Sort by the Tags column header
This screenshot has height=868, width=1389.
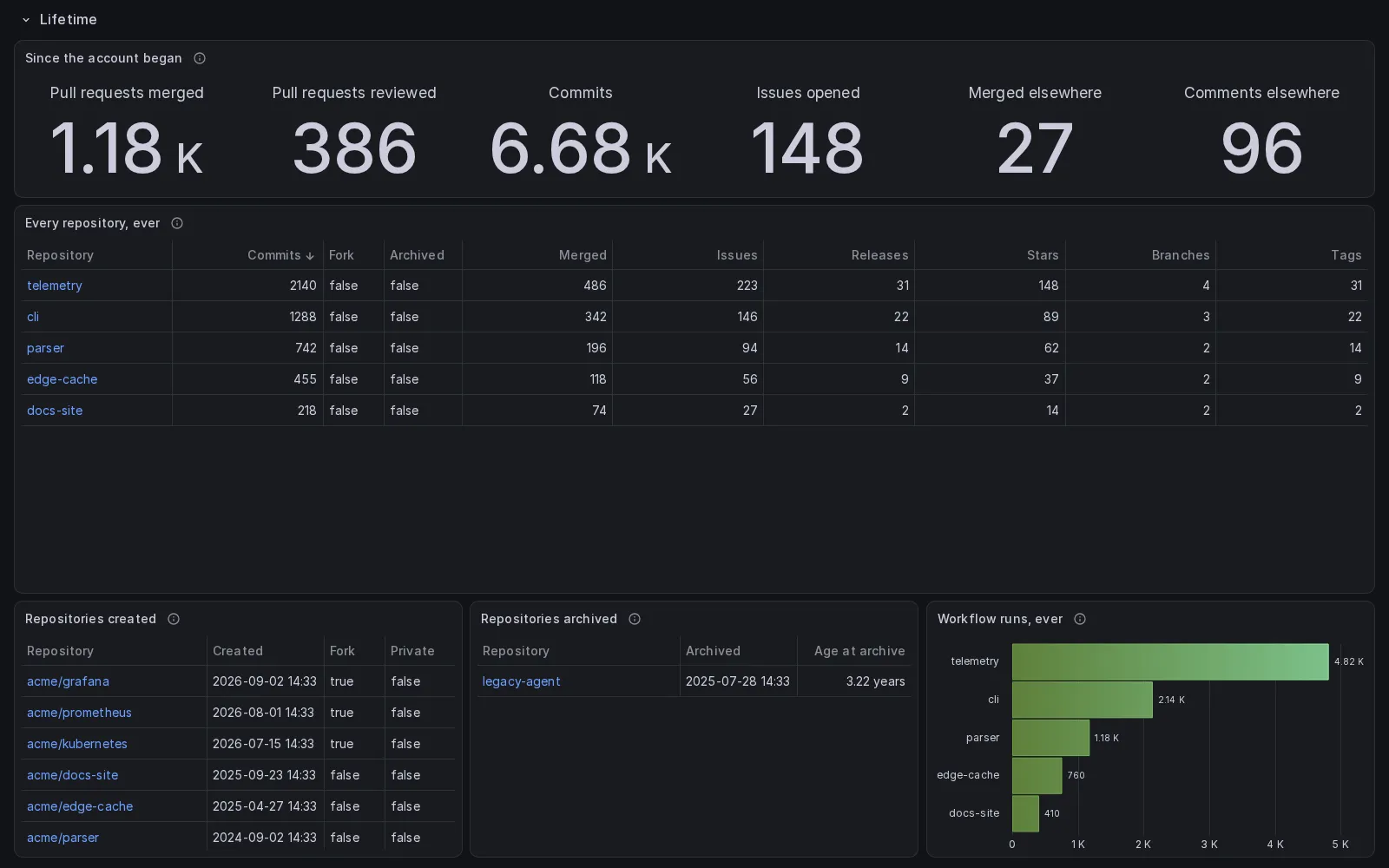[x=1346, y=255]
